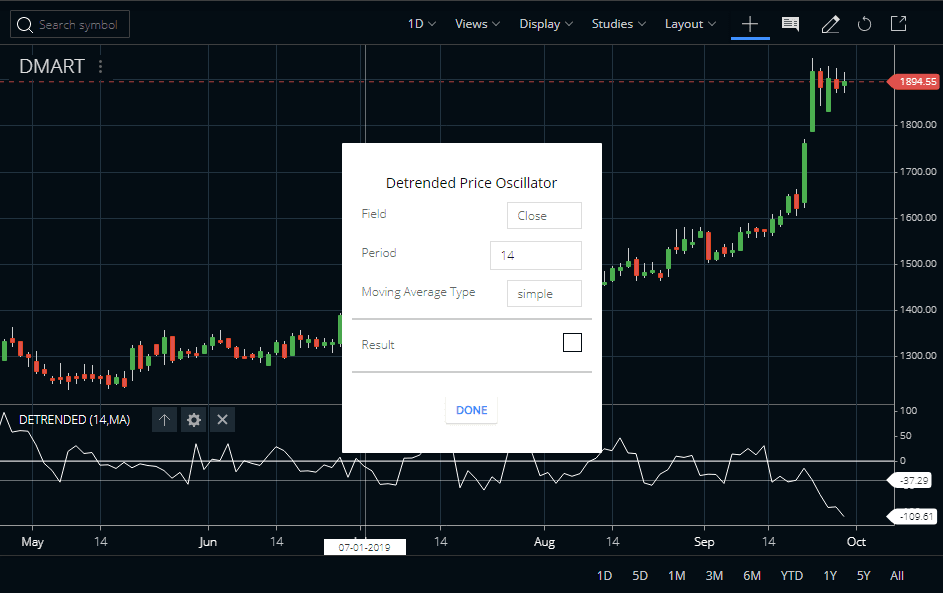Viewport: 943px width, 593px height.
Task: Click the Oct label on time axis
Action: pos(856,542)
